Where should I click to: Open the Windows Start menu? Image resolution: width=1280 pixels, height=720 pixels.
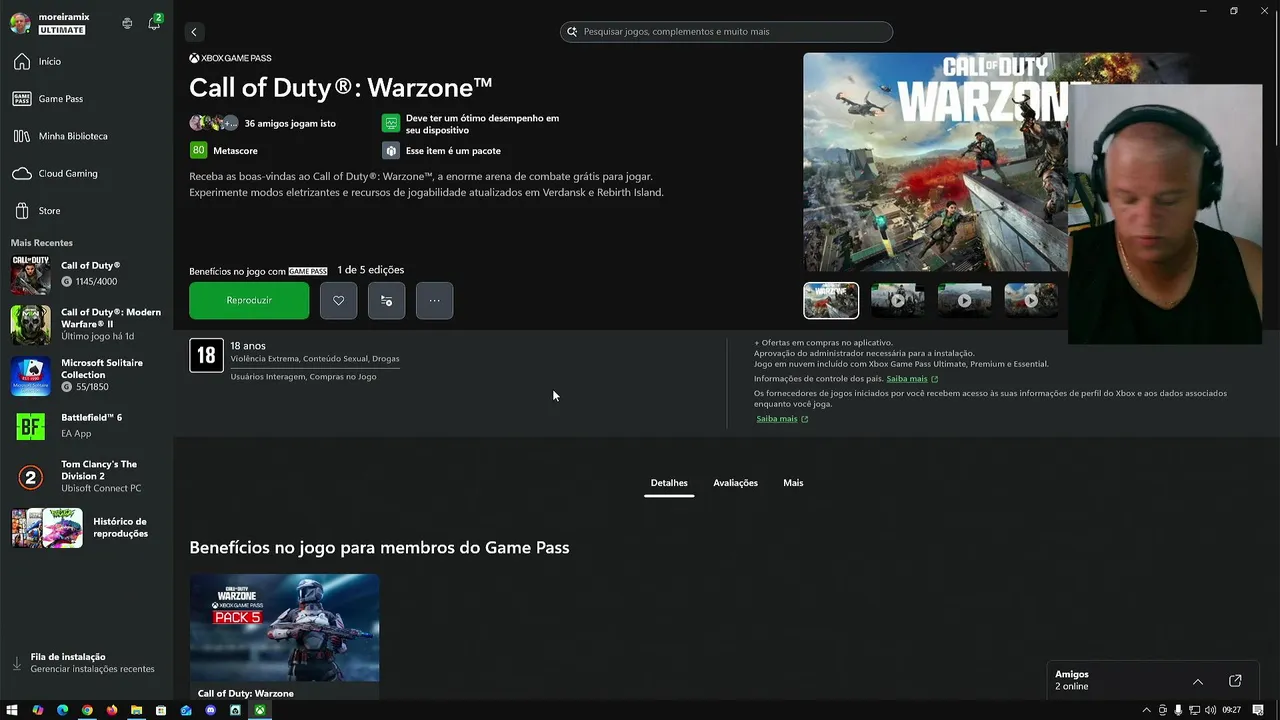(12, 710)
